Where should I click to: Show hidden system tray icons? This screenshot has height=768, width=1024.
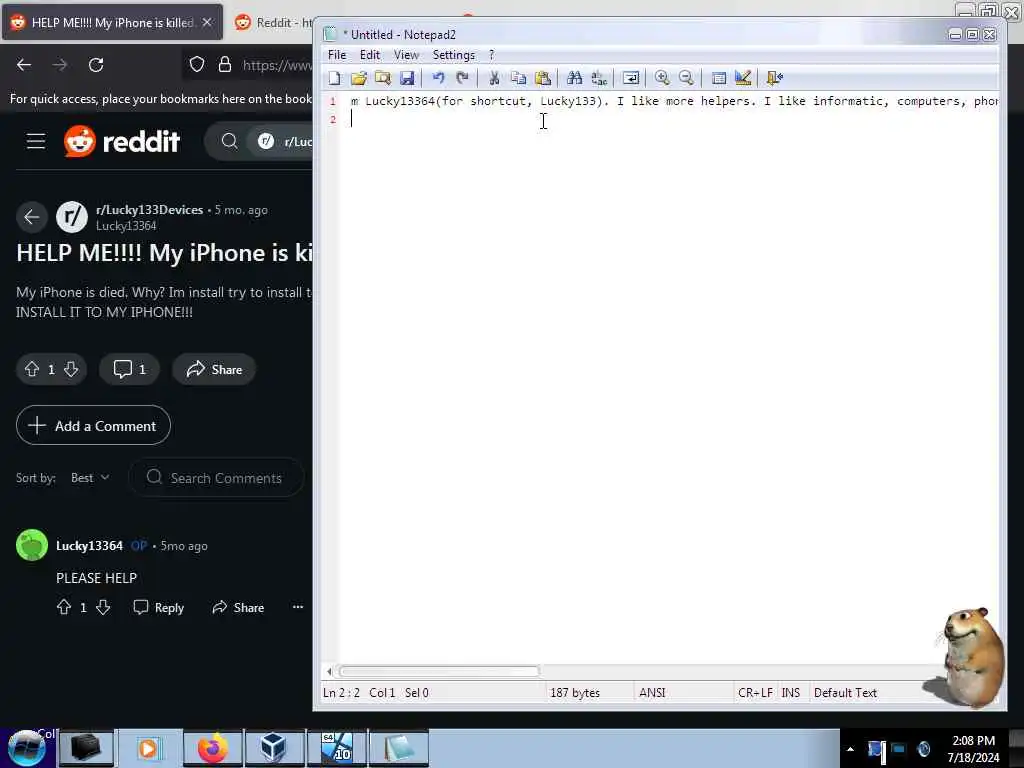(850, 749)
